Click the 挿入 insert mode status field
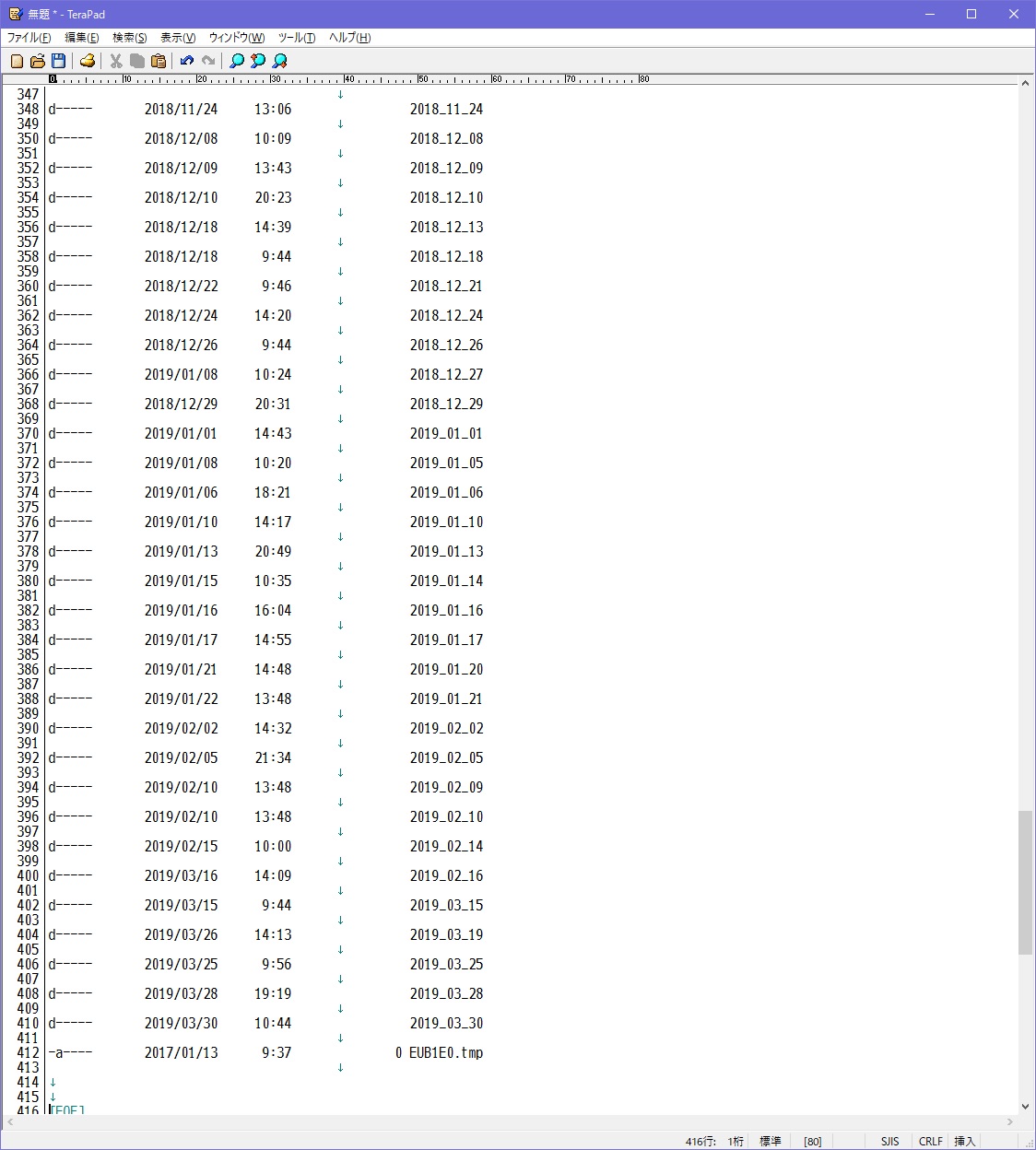 [965, 1141]
